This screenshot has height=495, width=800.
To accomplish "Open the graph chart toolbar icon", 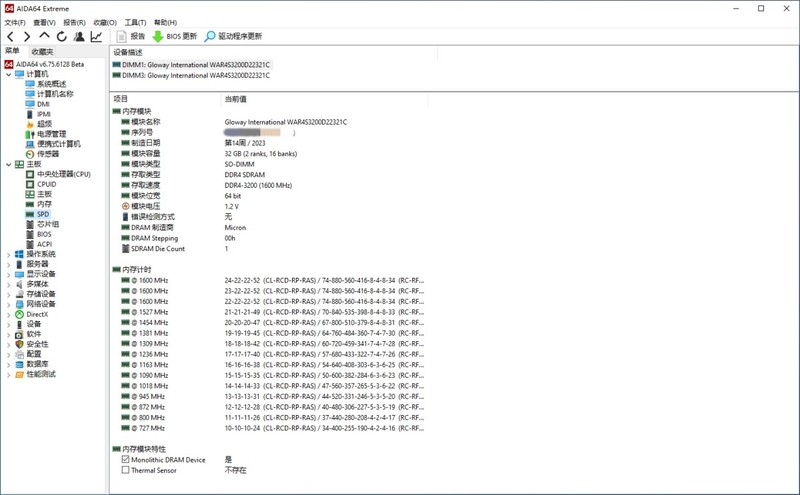I will pos(96,36).
